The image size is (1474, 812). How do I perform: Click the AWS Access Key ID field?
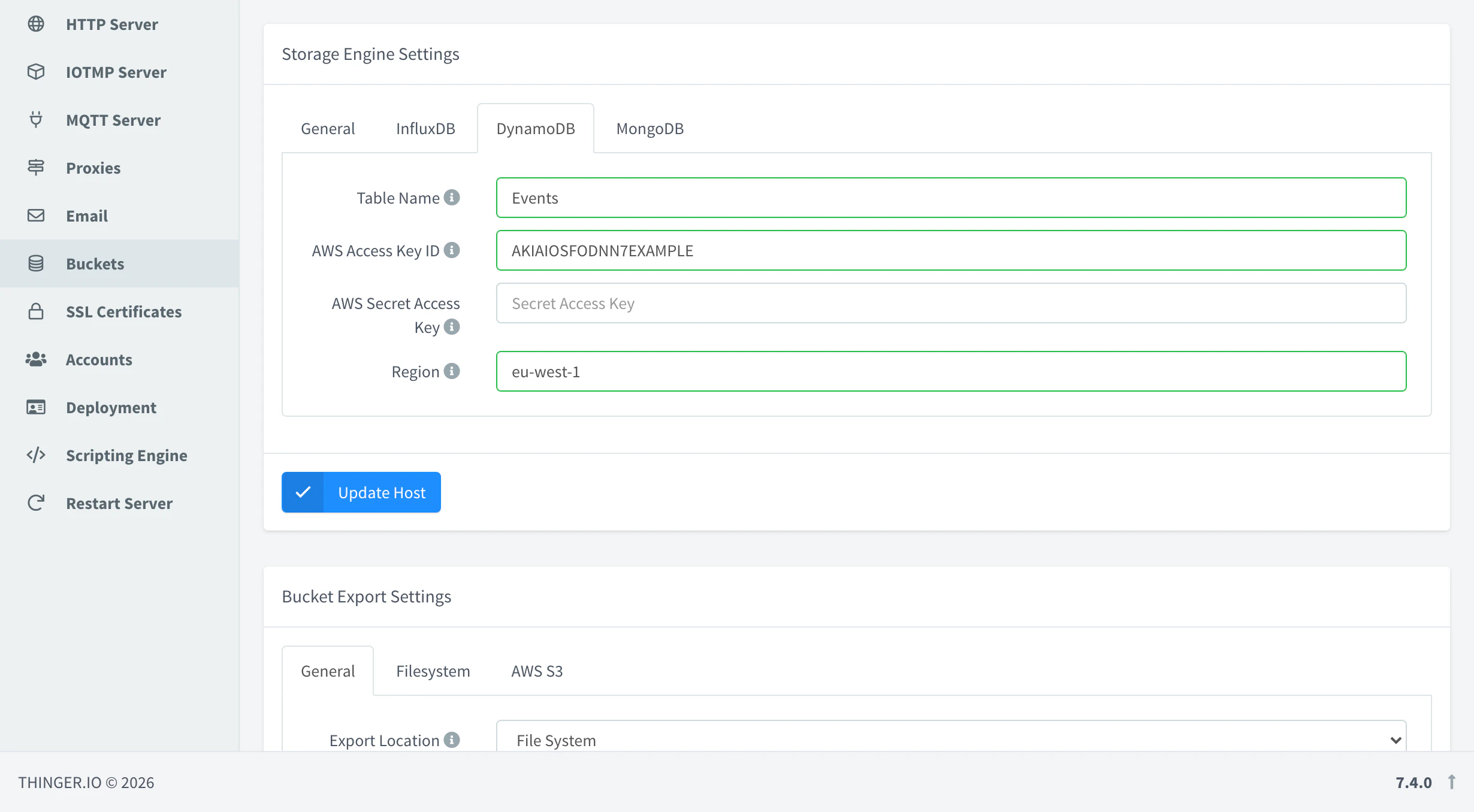952,250
